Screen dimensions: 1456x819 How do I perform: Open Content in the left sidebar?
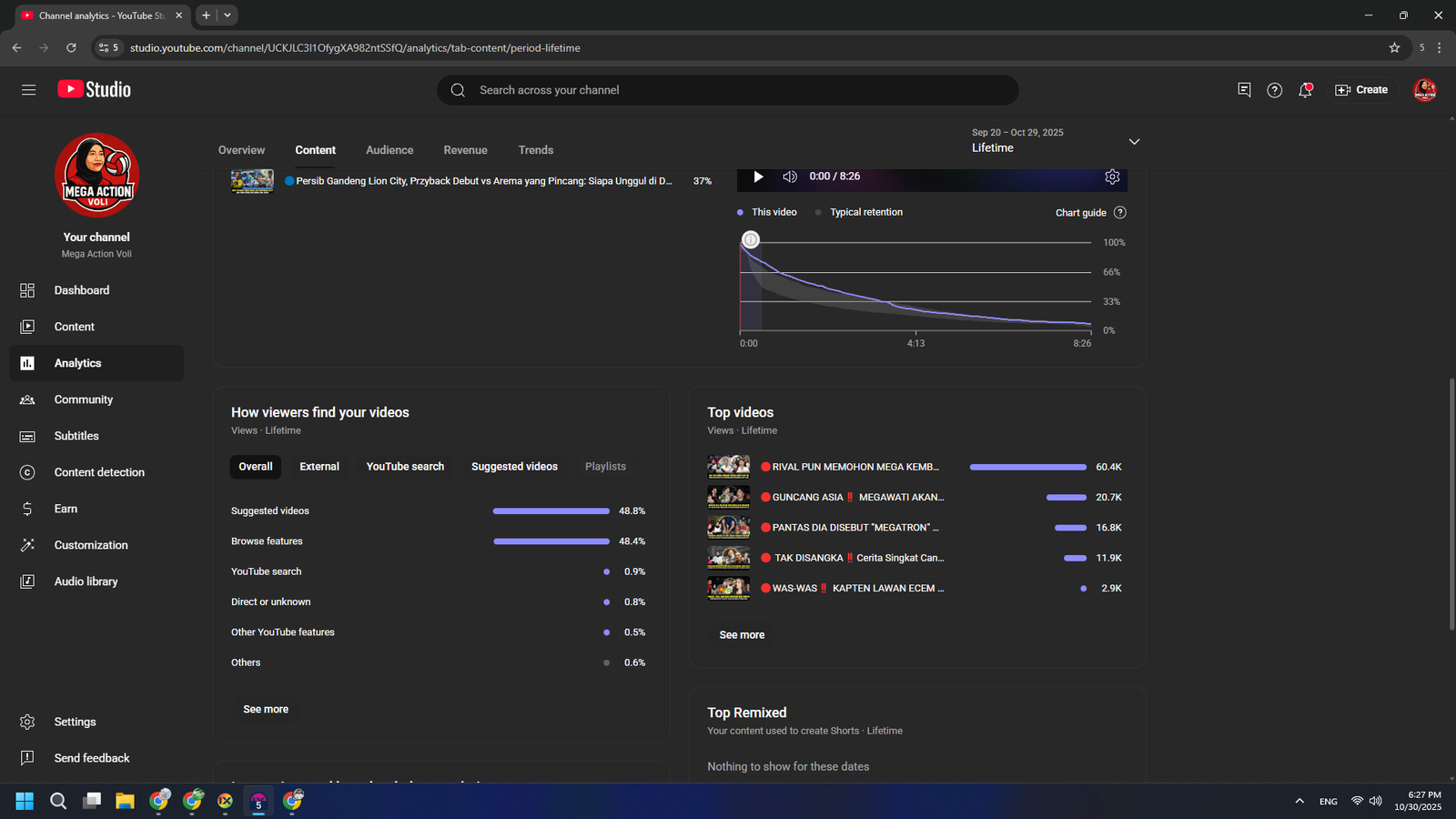pyautogui.click(x=96, y=327)
